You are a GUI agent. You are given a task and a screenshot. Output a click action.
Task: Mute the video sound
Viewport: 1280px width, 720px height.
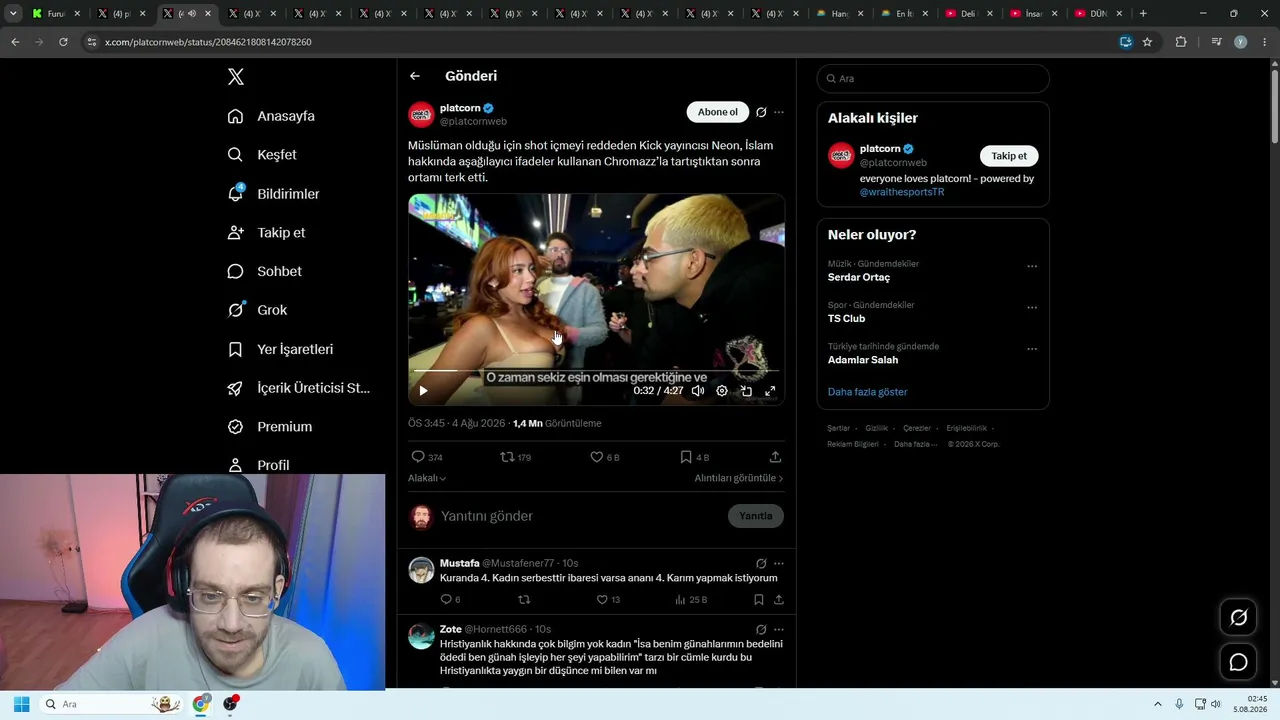pyautogui.click(x=698, y=391)
